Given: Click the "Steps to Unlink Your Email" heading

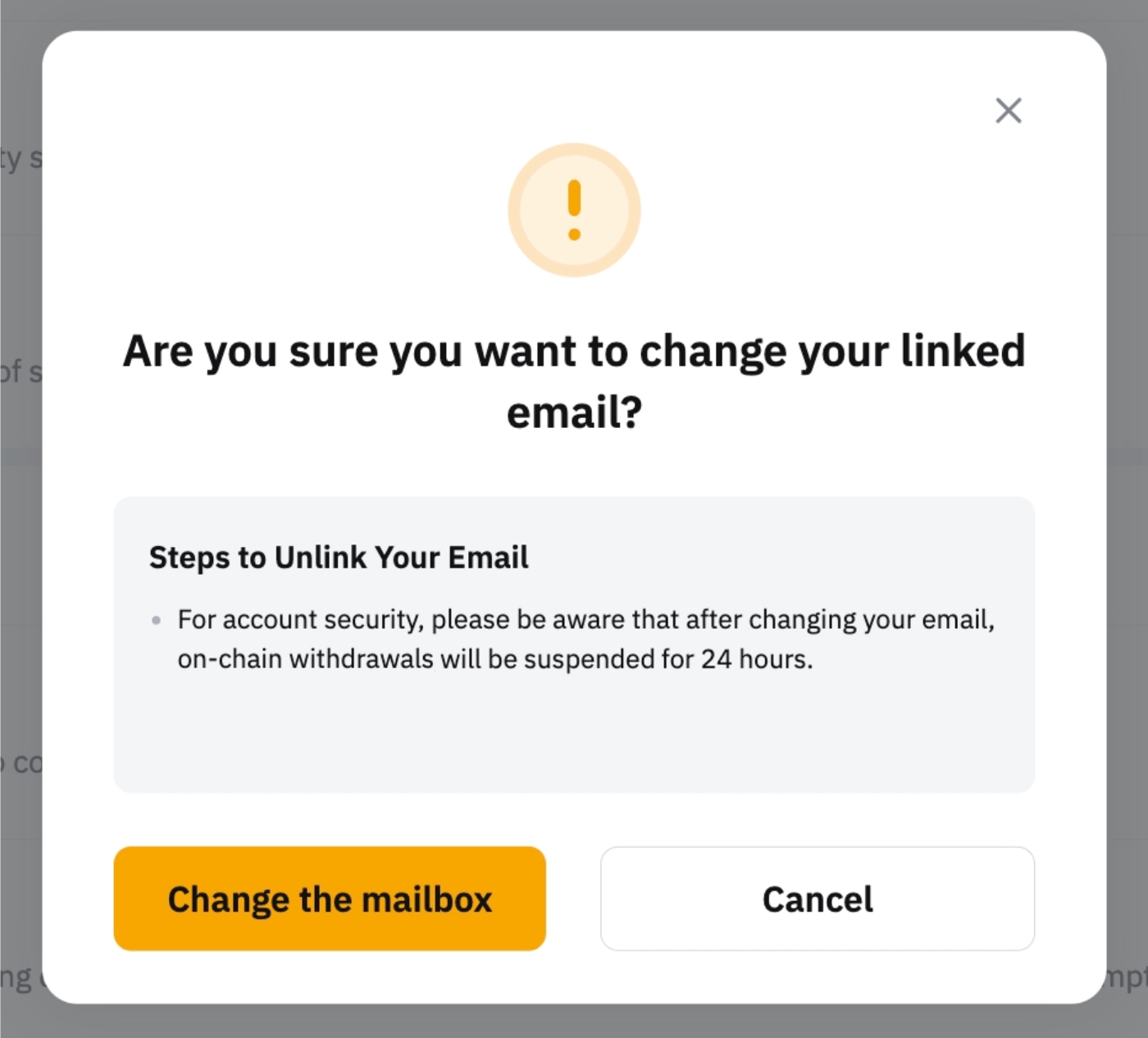Looking at the screenshot, I should coord(339,558).
